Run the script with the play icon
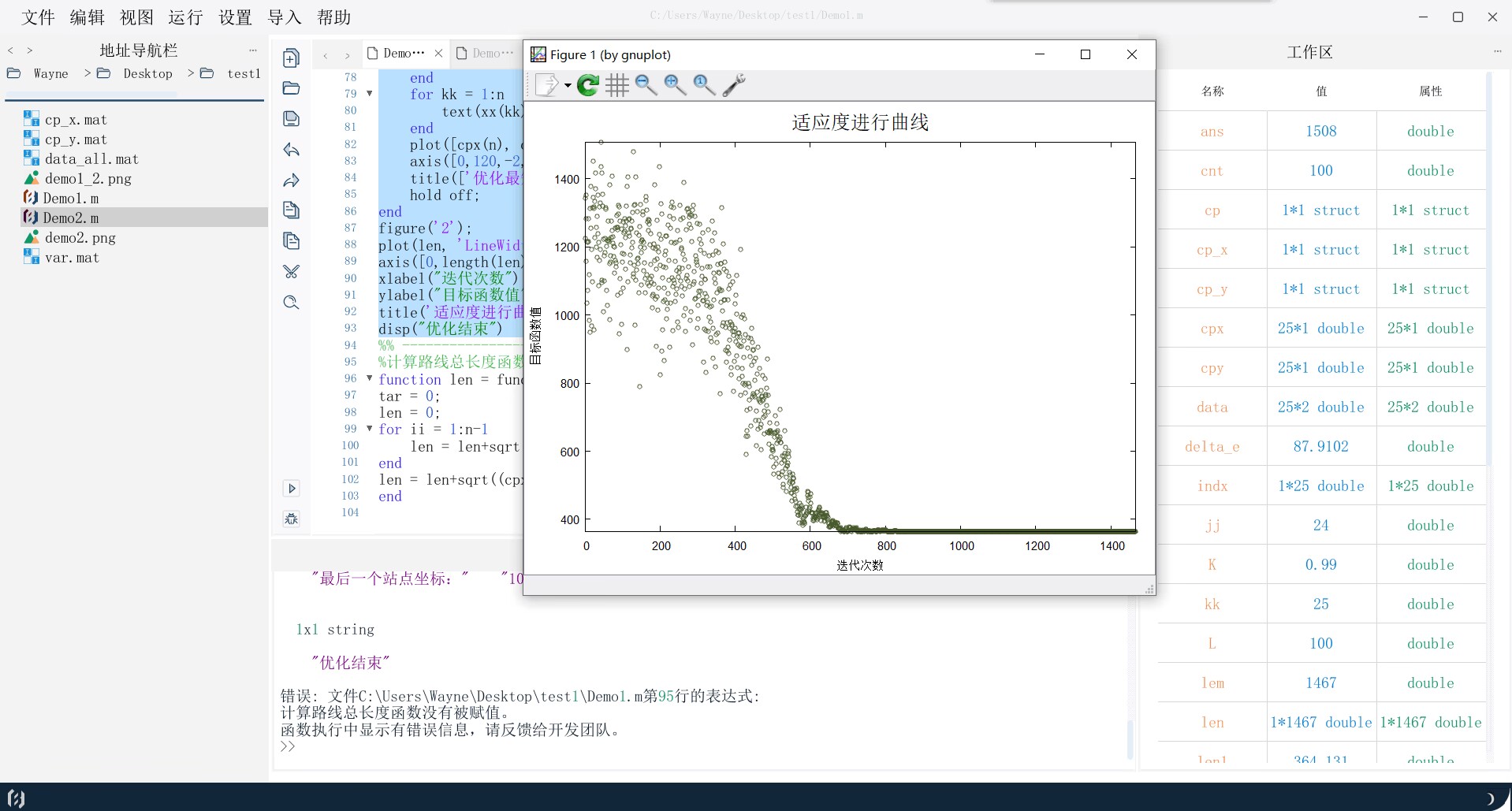The height and width of the screenshot is (811, 1512). pyautogui.click(x=291, y=488)
